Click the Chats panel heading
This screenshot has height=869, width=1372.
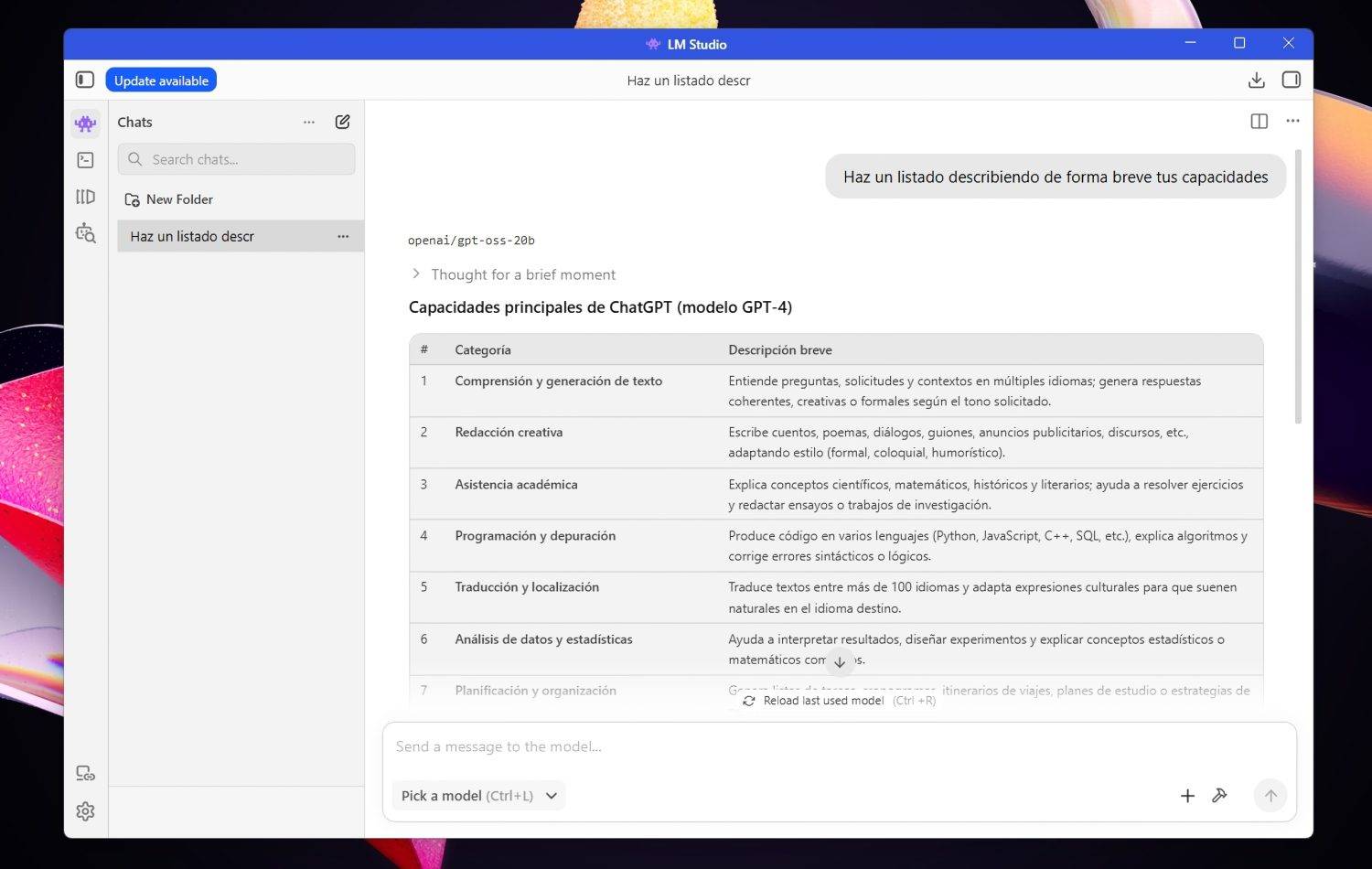(134, 122)
